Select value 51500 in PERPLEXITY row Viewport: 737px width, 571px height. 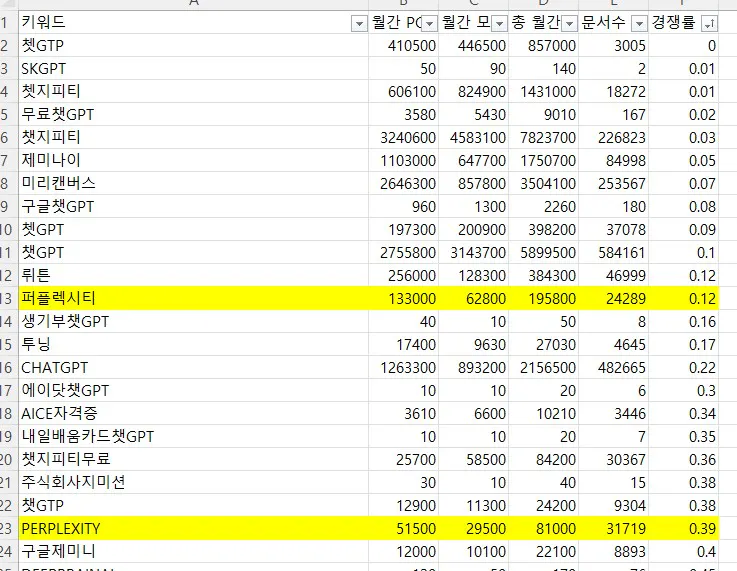point(403,529)
